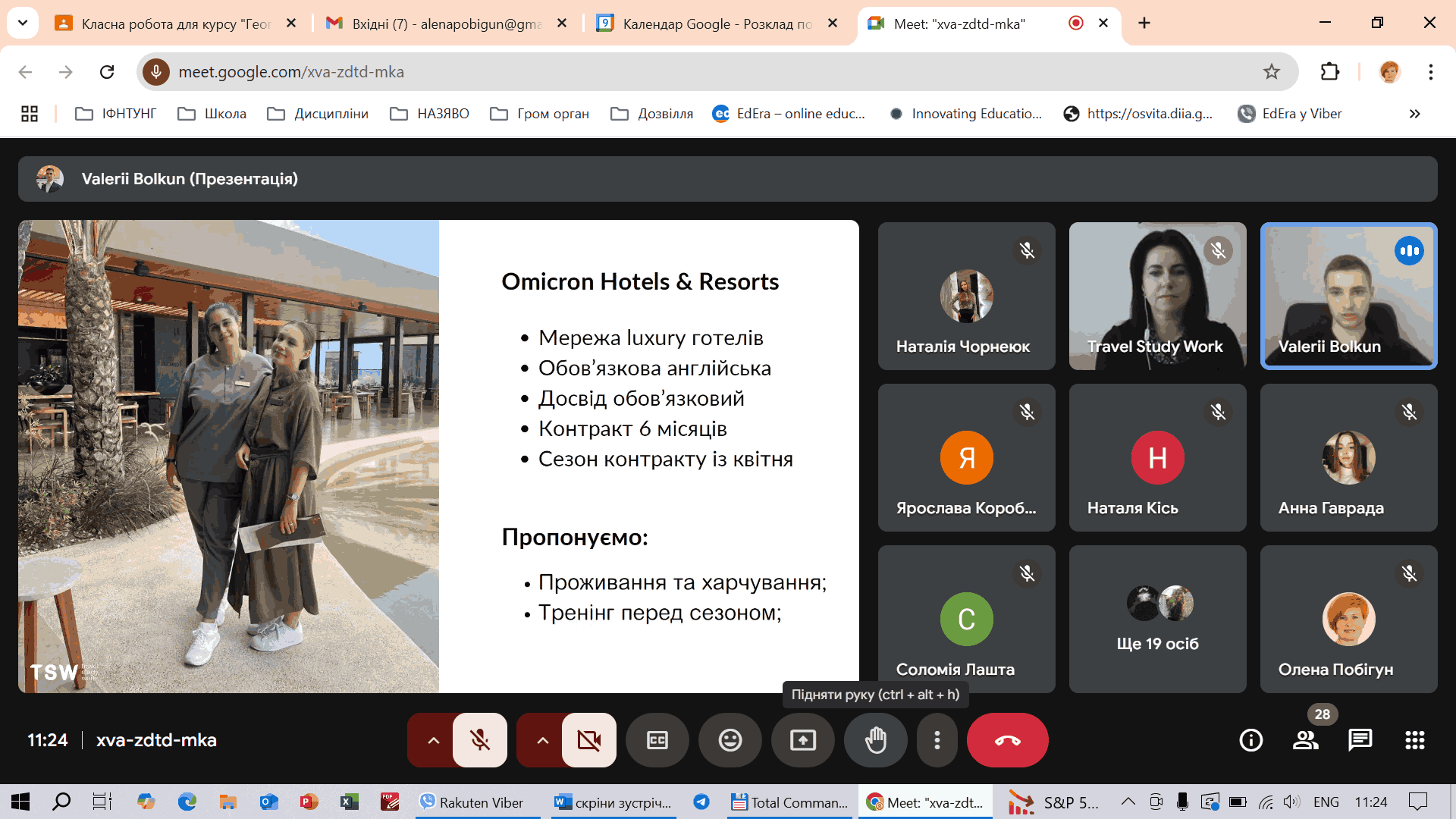Click the Valerii Bolkun video tile
The height and width of the screenshot is (819, 1456).
[x=1348, y=296]
